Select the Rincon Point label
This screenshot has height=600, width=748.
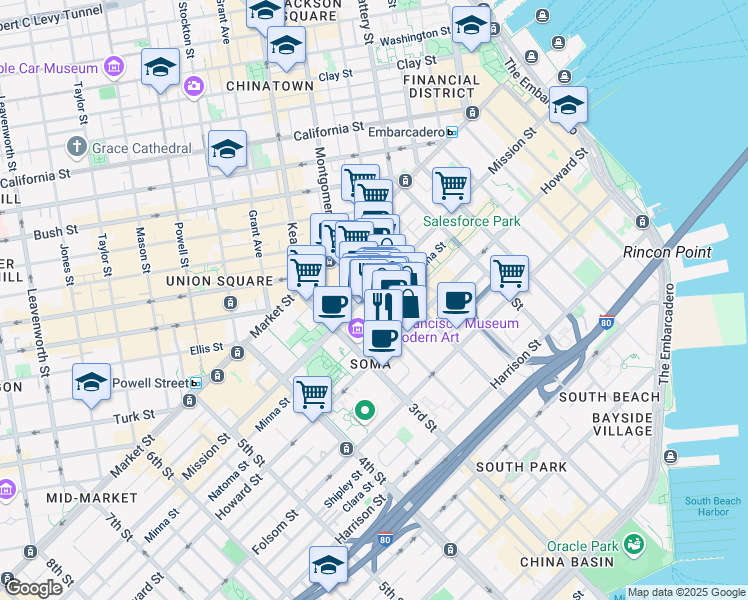667,252
